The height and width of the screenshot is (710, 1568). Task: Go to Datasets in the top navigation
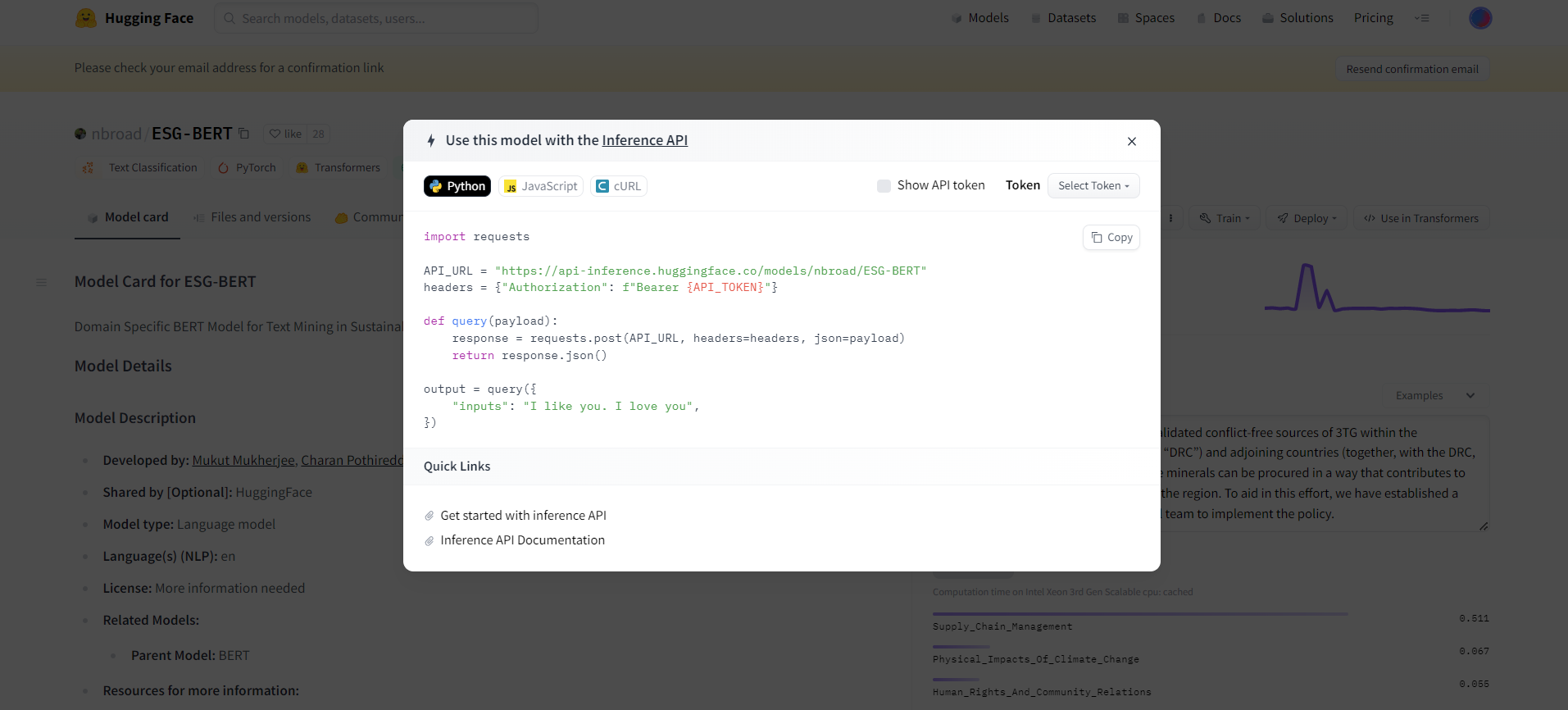point(1063,18)
